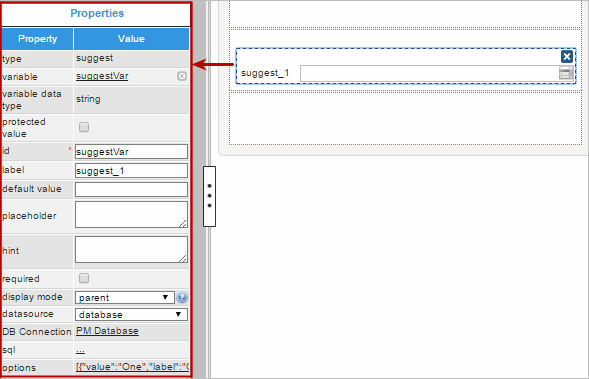Toggle the protected value checkbox

(84, 127)
